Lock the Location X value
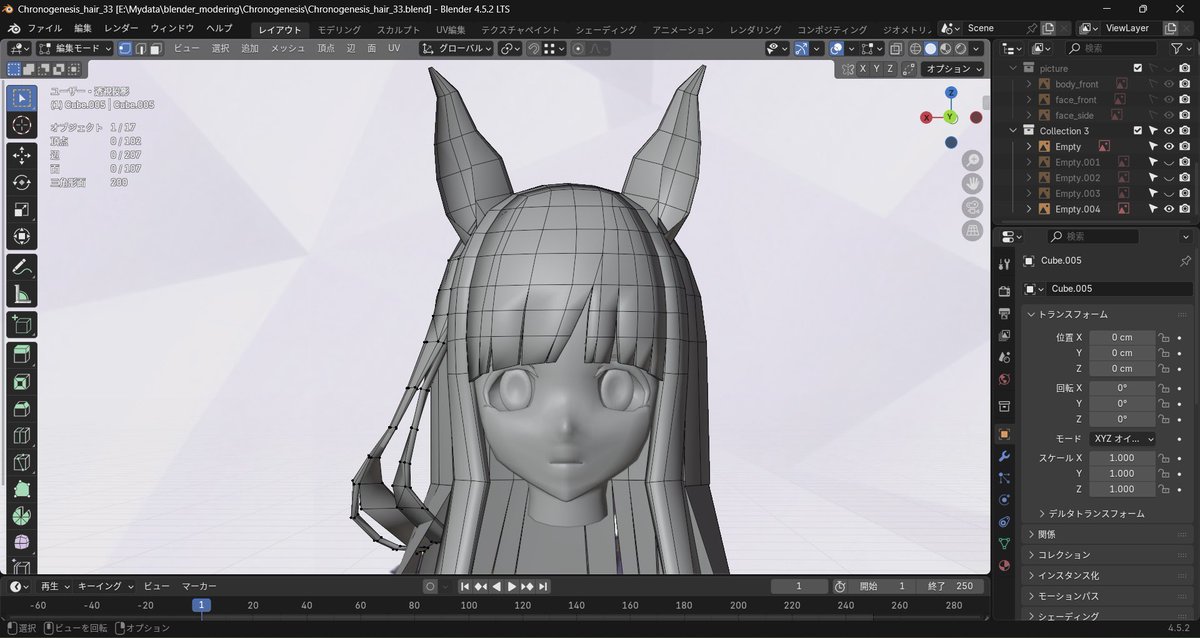1200x638 pixels. [x=1163, y=337]
